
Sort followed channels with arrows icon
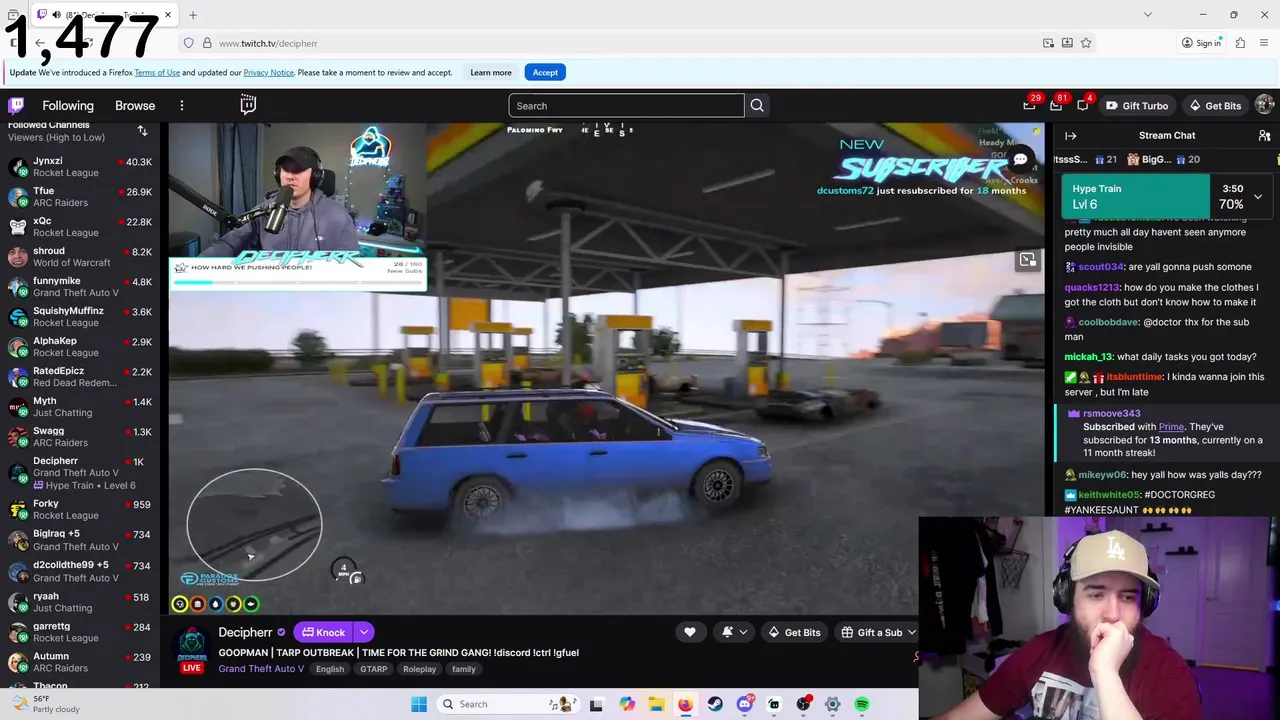[x=142, y=131]
